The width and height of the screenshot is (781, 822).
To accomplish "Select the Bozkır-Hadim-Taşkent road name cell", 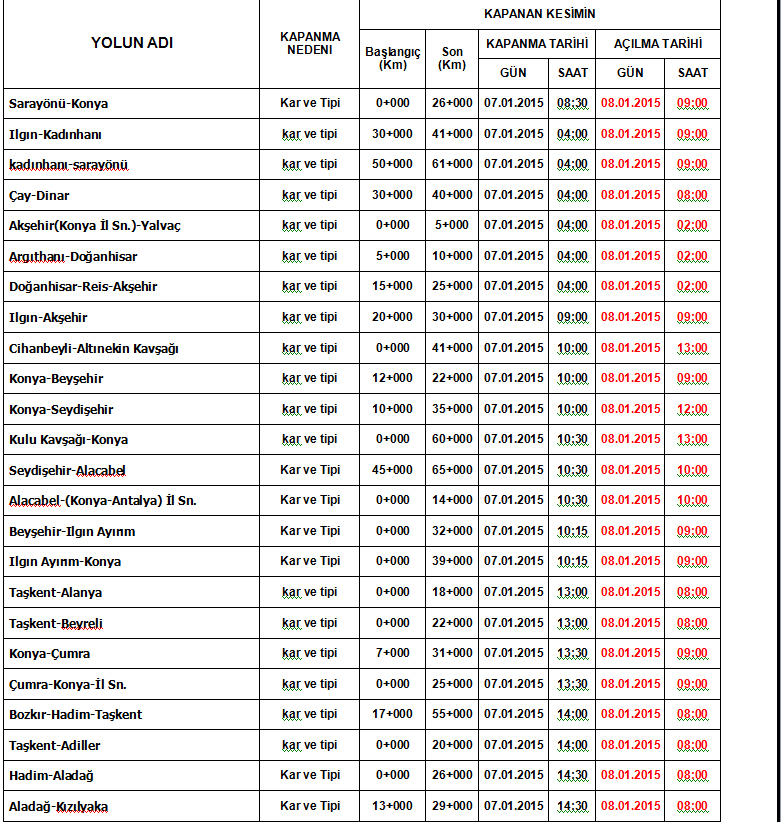I will pos(76,714).
